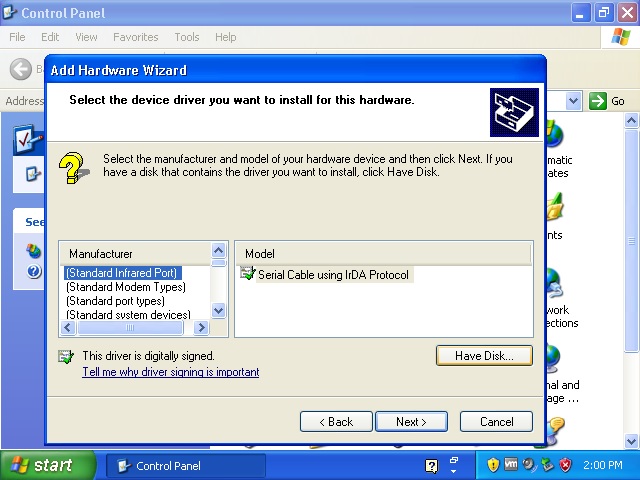Open the Favorites menu
Screen dimensions: 640x480
[x=135, y=37]
